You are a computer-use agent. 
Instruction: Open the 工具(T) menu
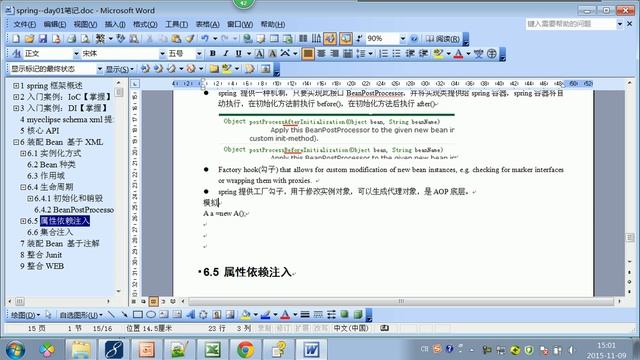(176, 24)
